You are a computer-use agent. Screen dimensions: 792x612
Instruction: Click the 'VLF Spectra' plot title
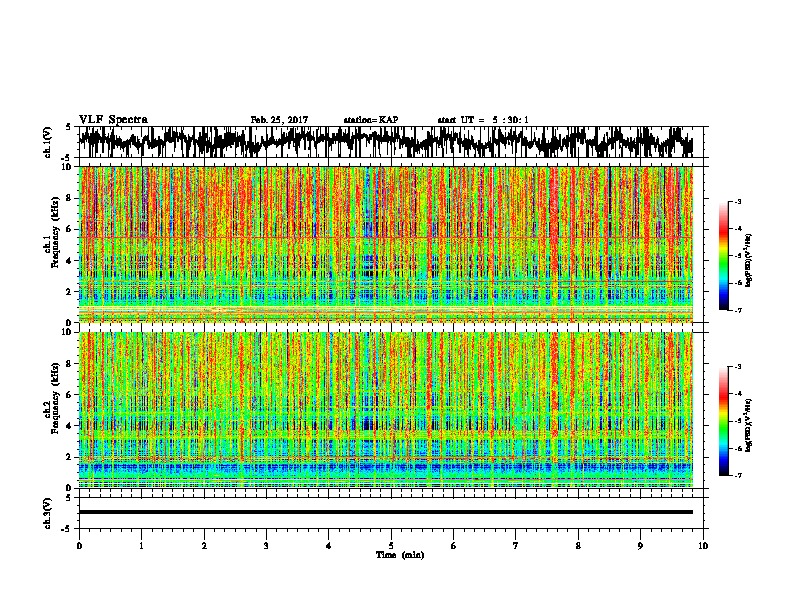(x=113, y=120)
